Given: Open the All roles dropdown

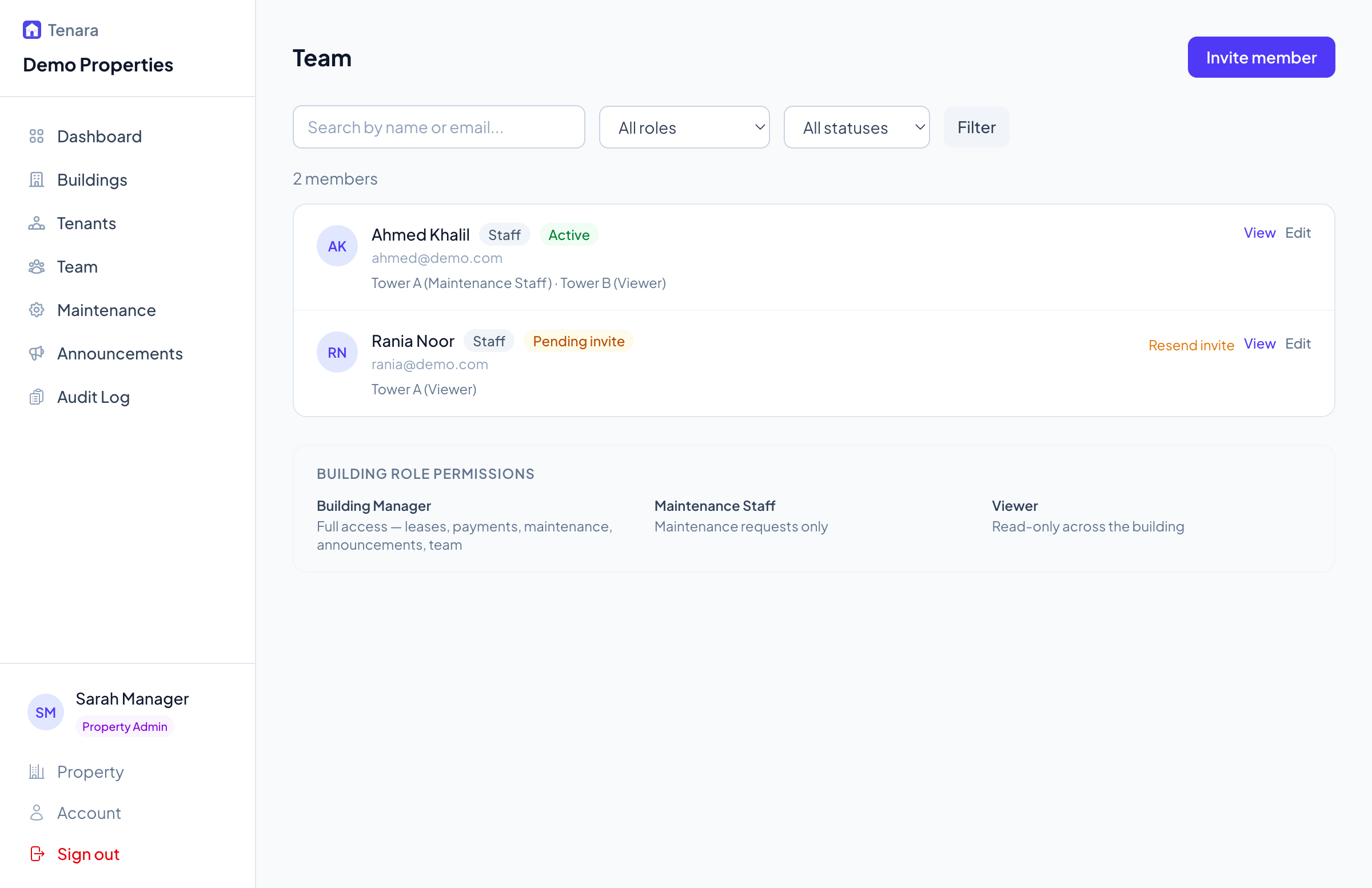Looking at the screenshot, I should [684, 127].
